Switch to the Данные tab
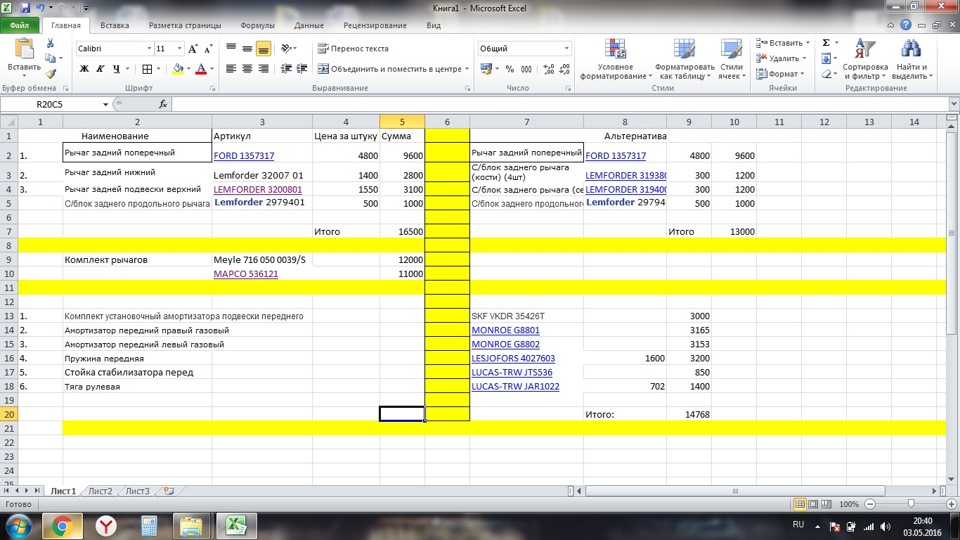This screenshot has width=960, height=540. (309, 26)
